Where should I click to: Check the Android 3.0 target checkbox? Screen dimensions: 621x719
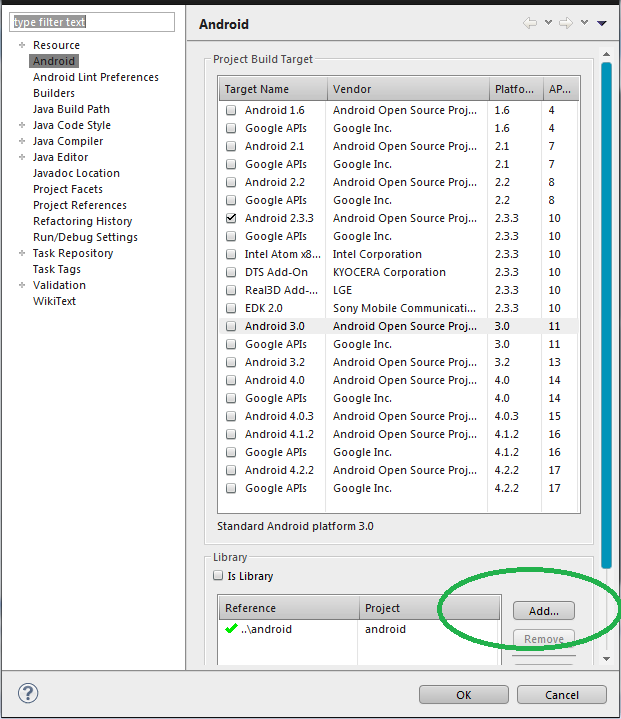[231, 326]
